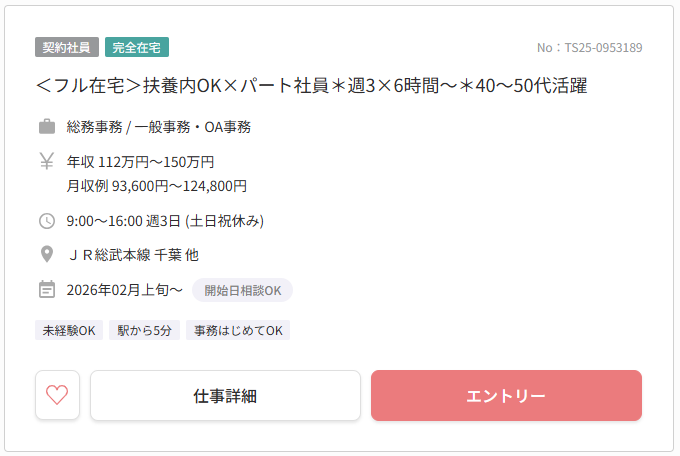The height and width of the screenshot is (456, 680).
Task: Click the 契約社員 employment type badge
Action: tap(67, 47)
